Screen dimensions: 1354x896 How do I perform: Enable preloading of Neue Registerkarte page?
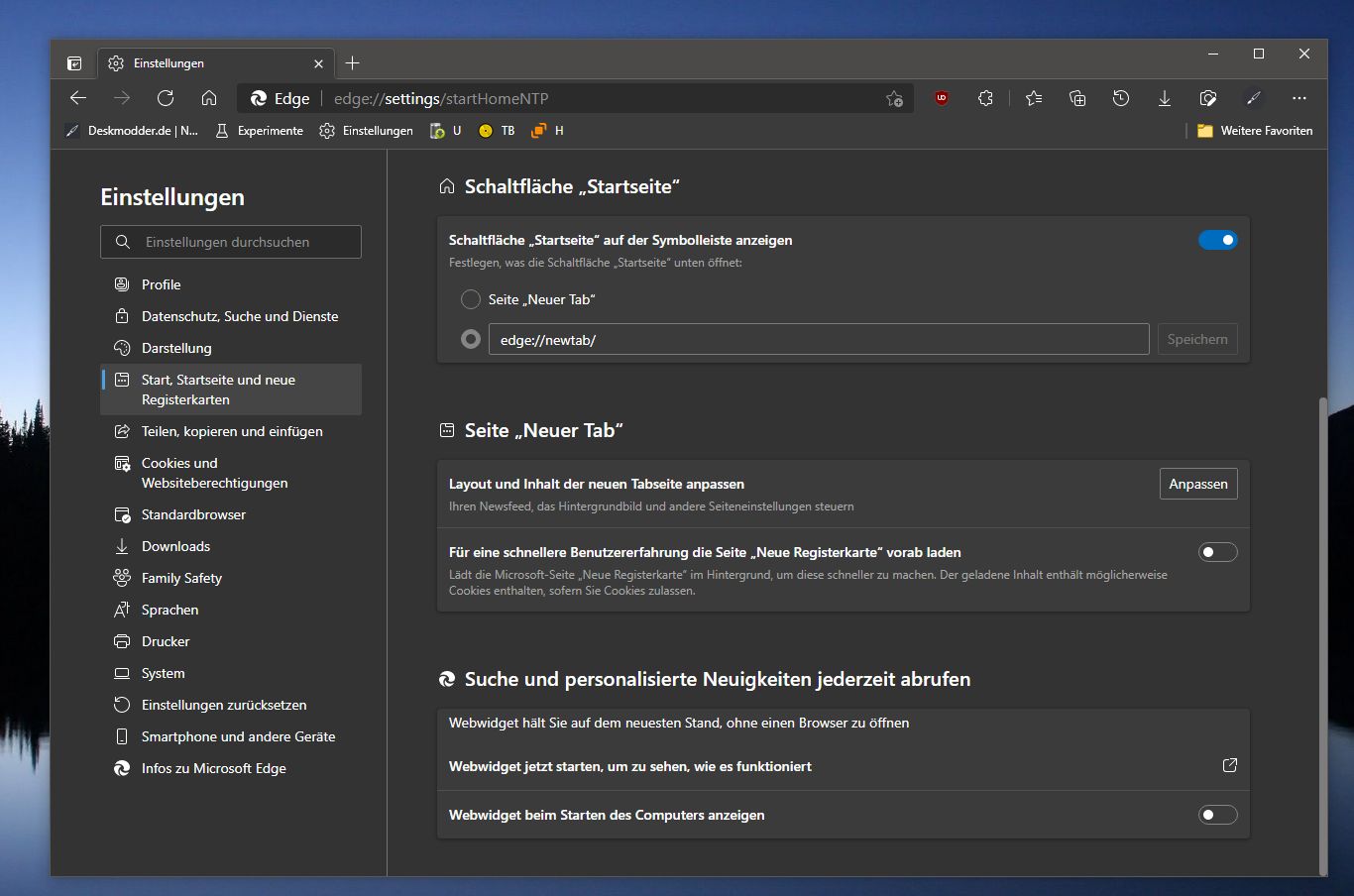click(x=1218, y=552)
